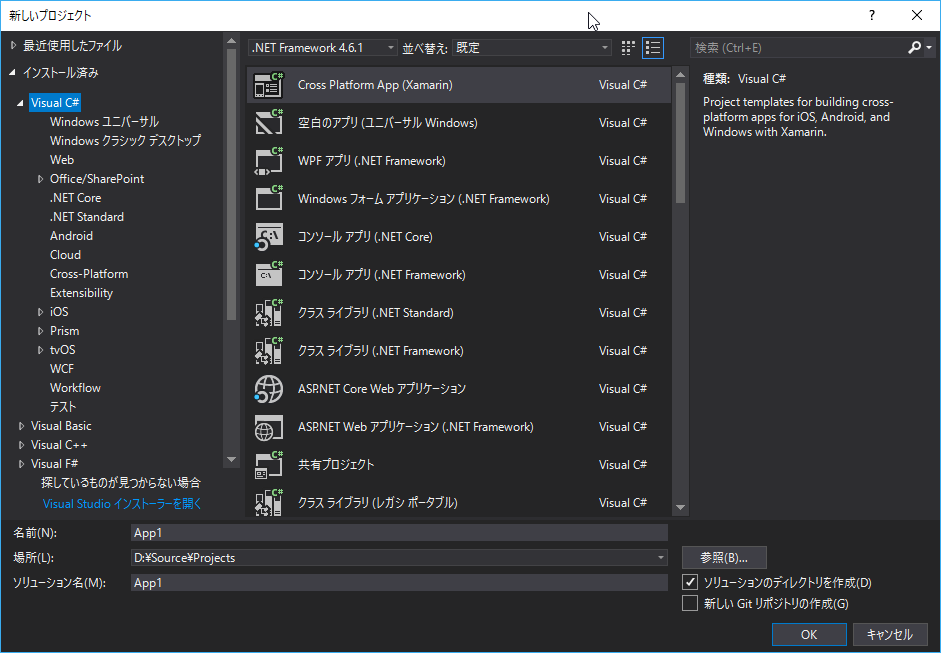Click template list scroll up arrow
Screen dimensions: 941x653
[x=681, y=75]
